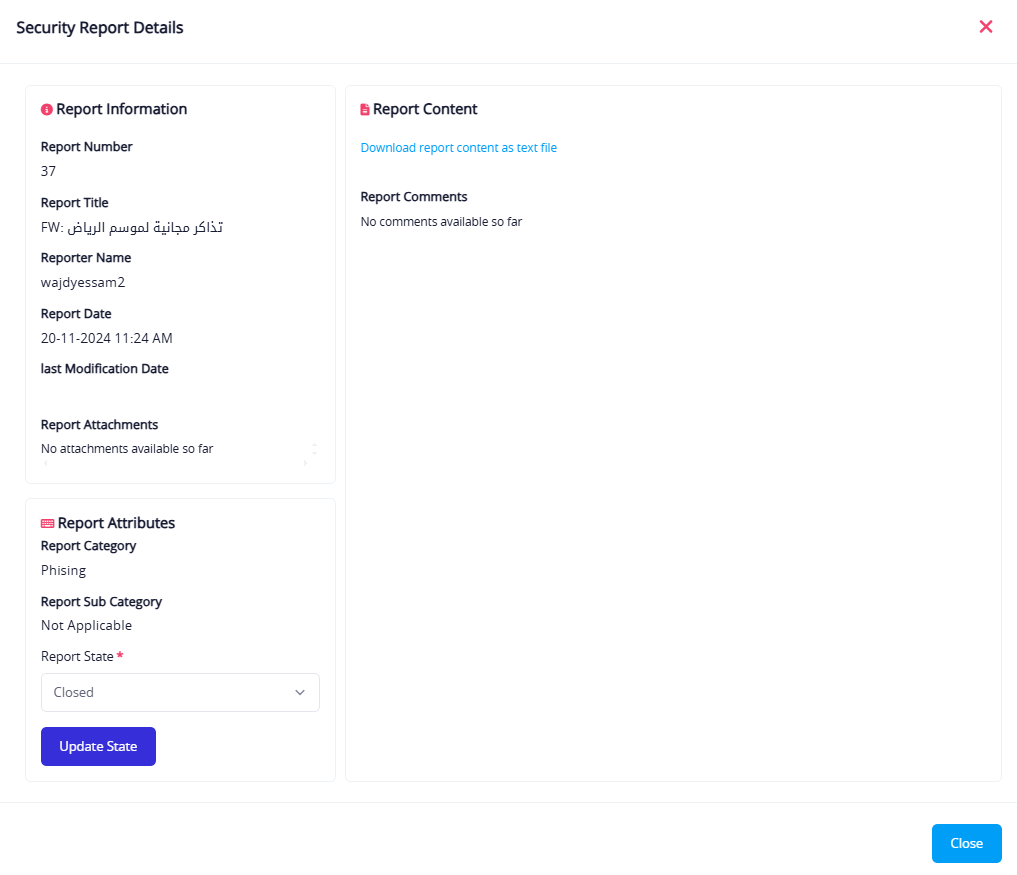This screenshot has width=1017, height=875.
Task: Download report content as text file
Action: 458,148
